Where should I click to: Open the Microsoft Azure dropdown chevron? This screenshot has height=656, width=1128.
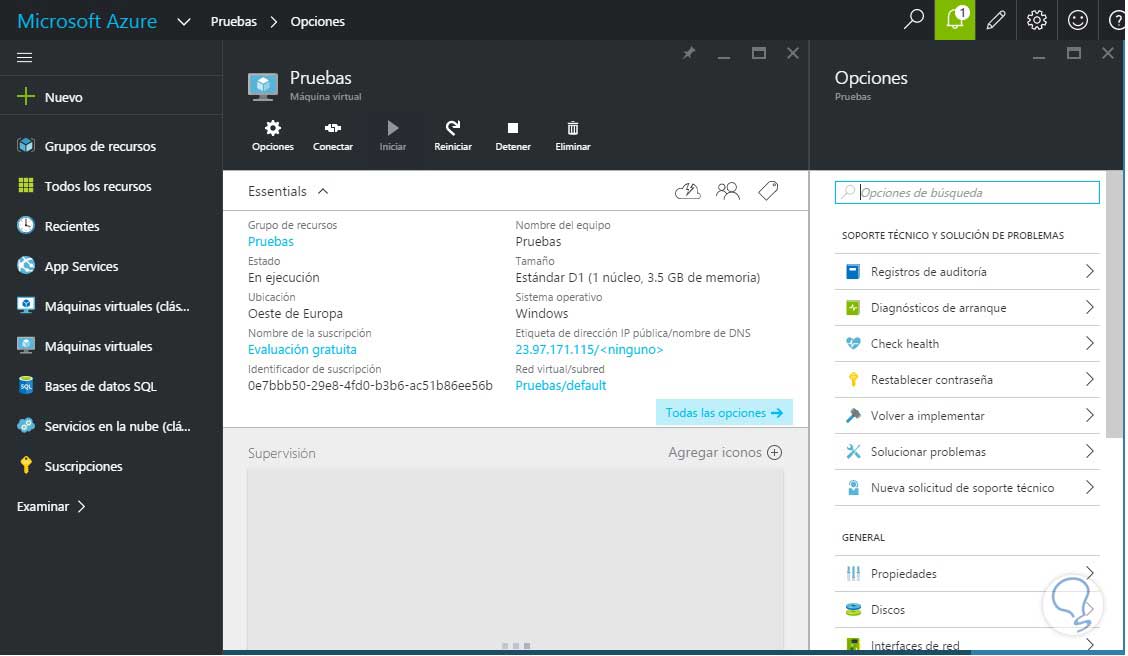(183, 22)
